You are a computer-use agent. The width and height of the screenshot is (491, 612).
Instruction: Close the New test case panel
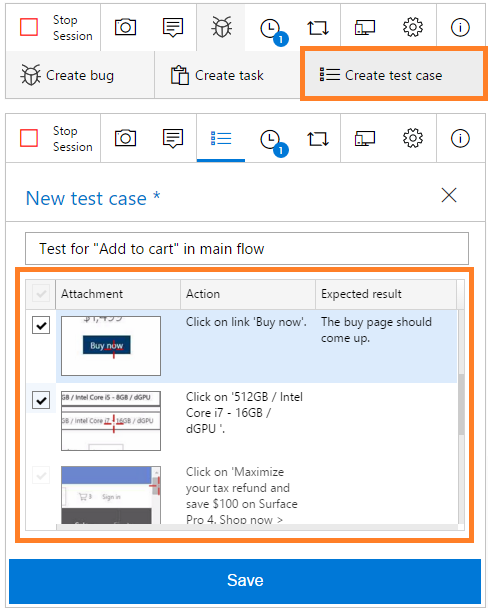(x=449, y=195)
